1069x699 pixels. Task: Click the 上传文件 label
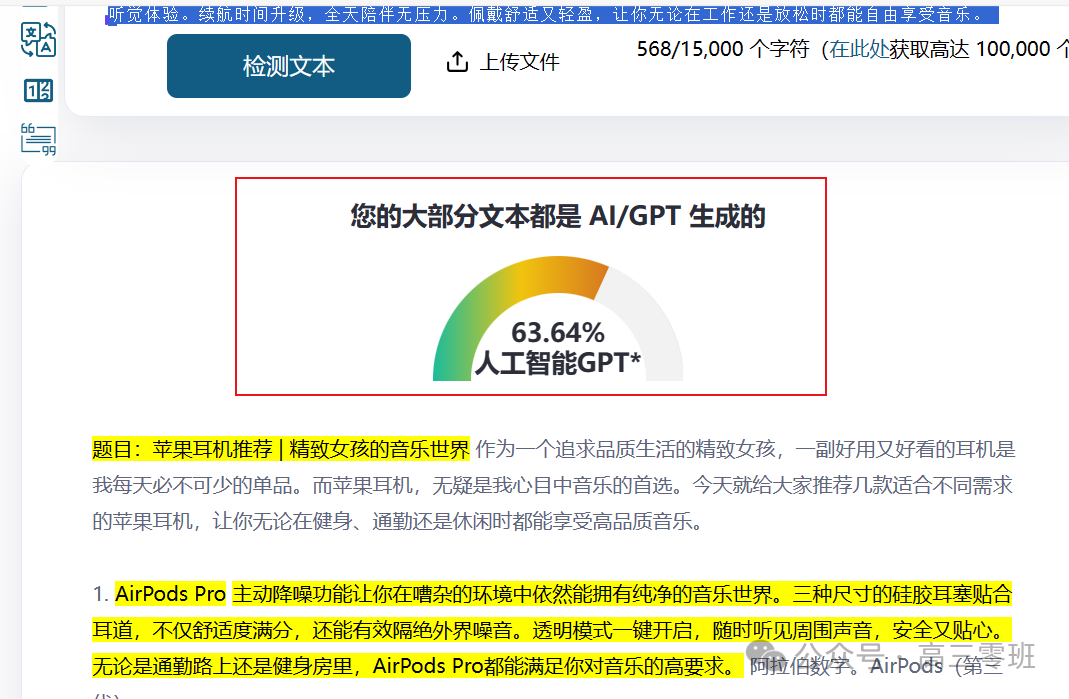[x=520, y=62]
